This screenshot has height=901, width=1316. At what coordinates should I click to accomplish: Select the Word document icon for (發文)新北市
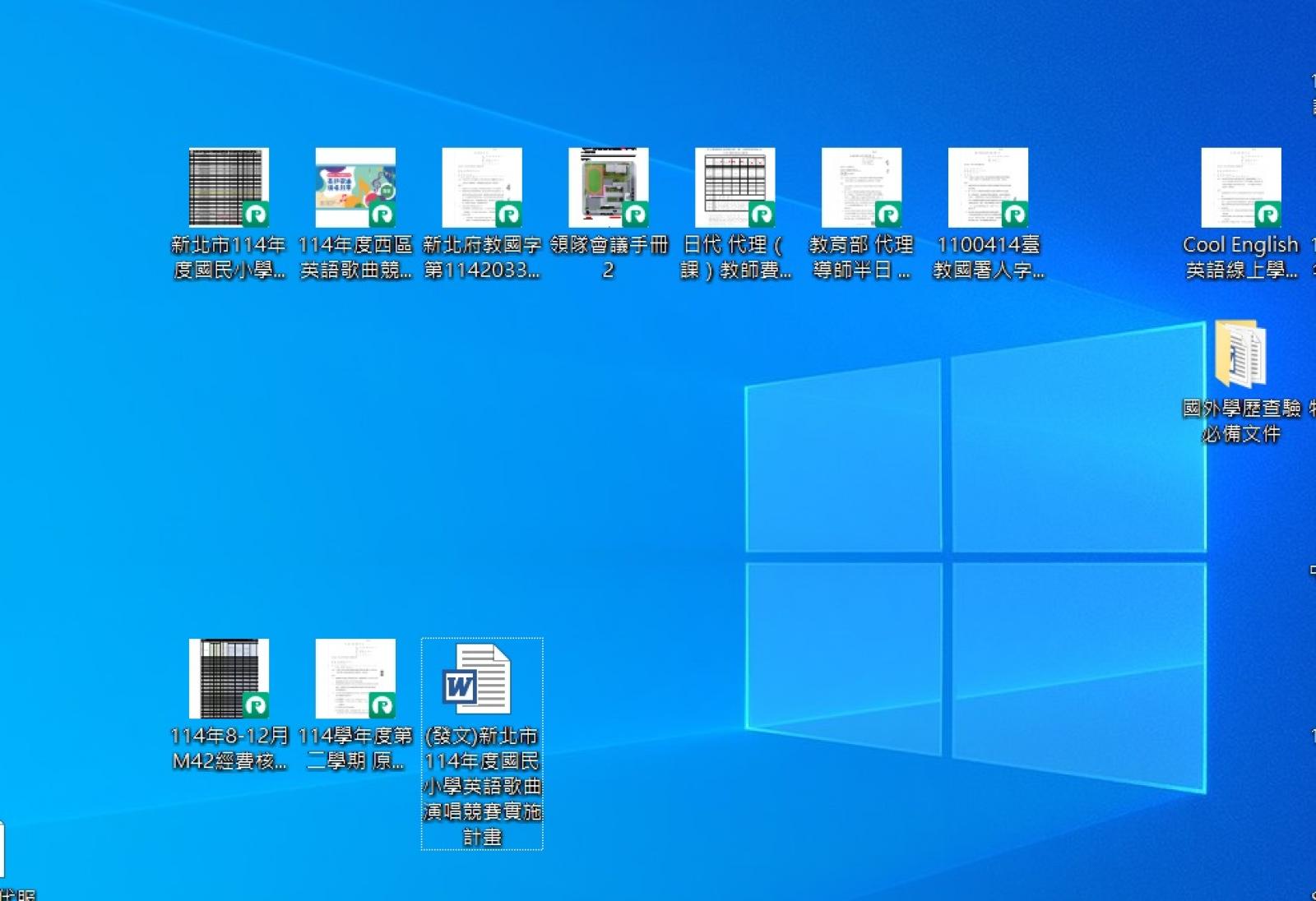[x=477, y=679]
